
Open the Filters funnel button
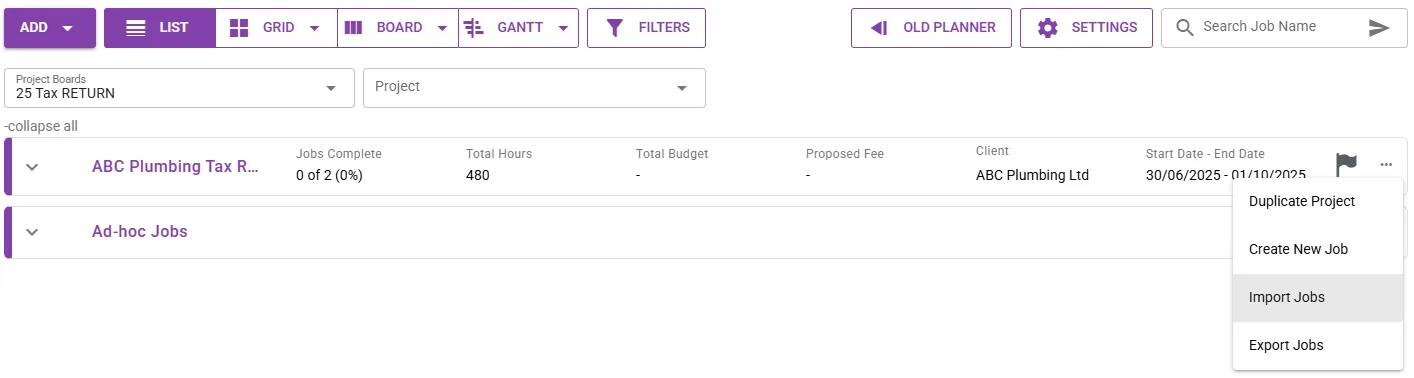646,28
